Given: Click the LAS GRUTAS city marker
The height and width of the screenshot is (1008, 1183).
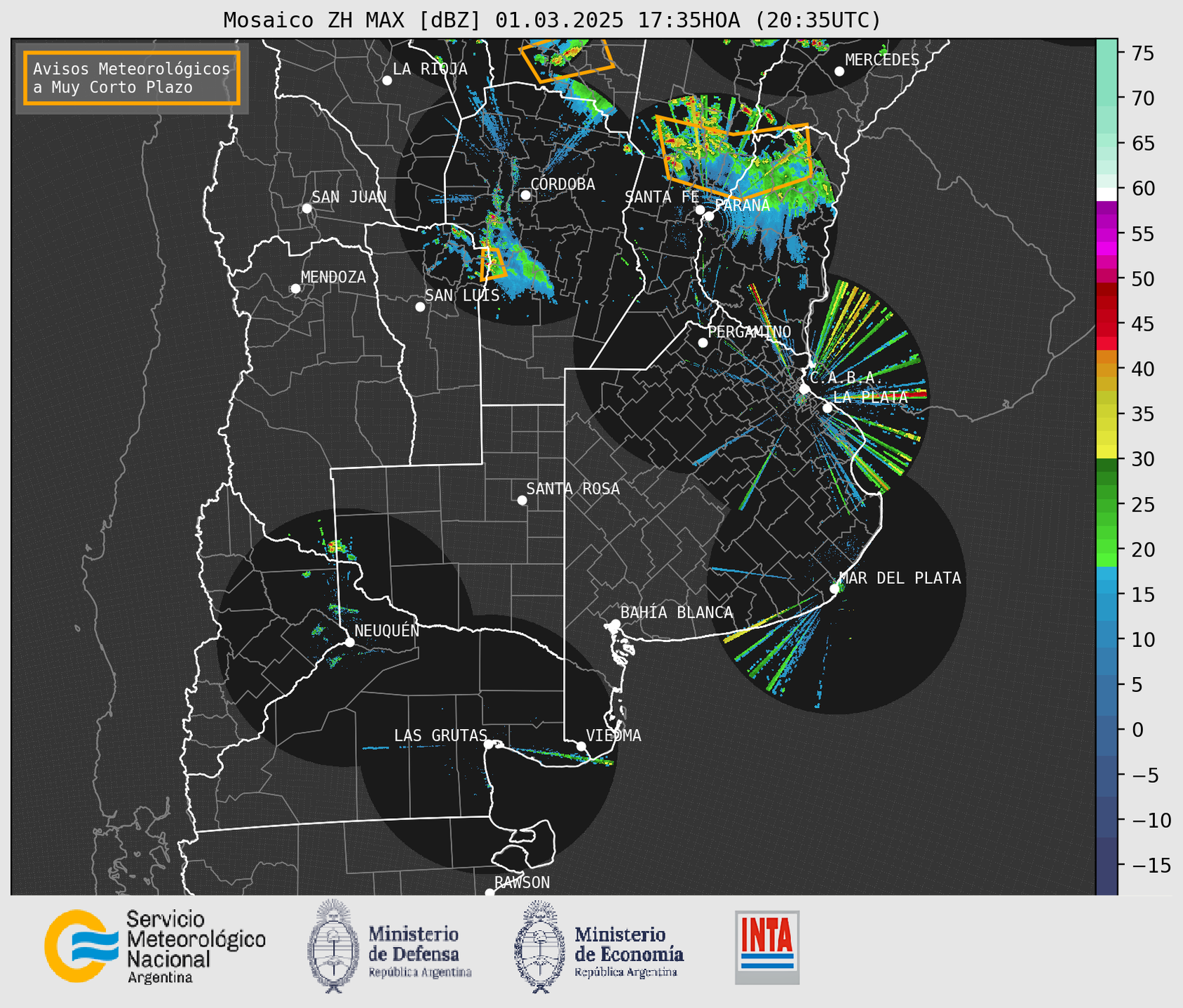Looking at the screenshot, I should point(489,744).
